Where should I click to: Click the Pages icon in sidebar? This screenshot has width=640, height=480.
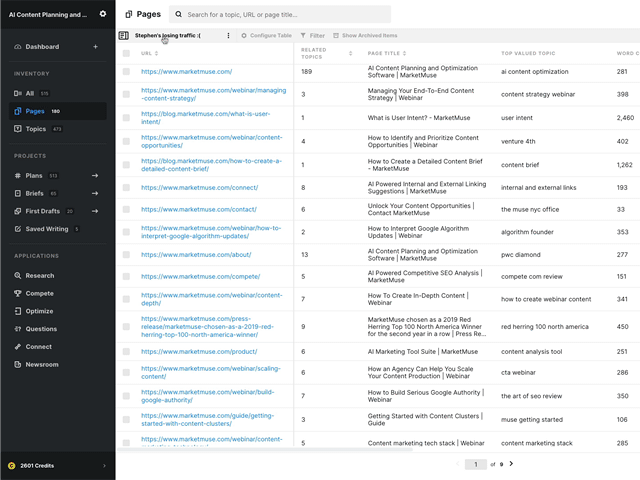click(x=18, y=111)
